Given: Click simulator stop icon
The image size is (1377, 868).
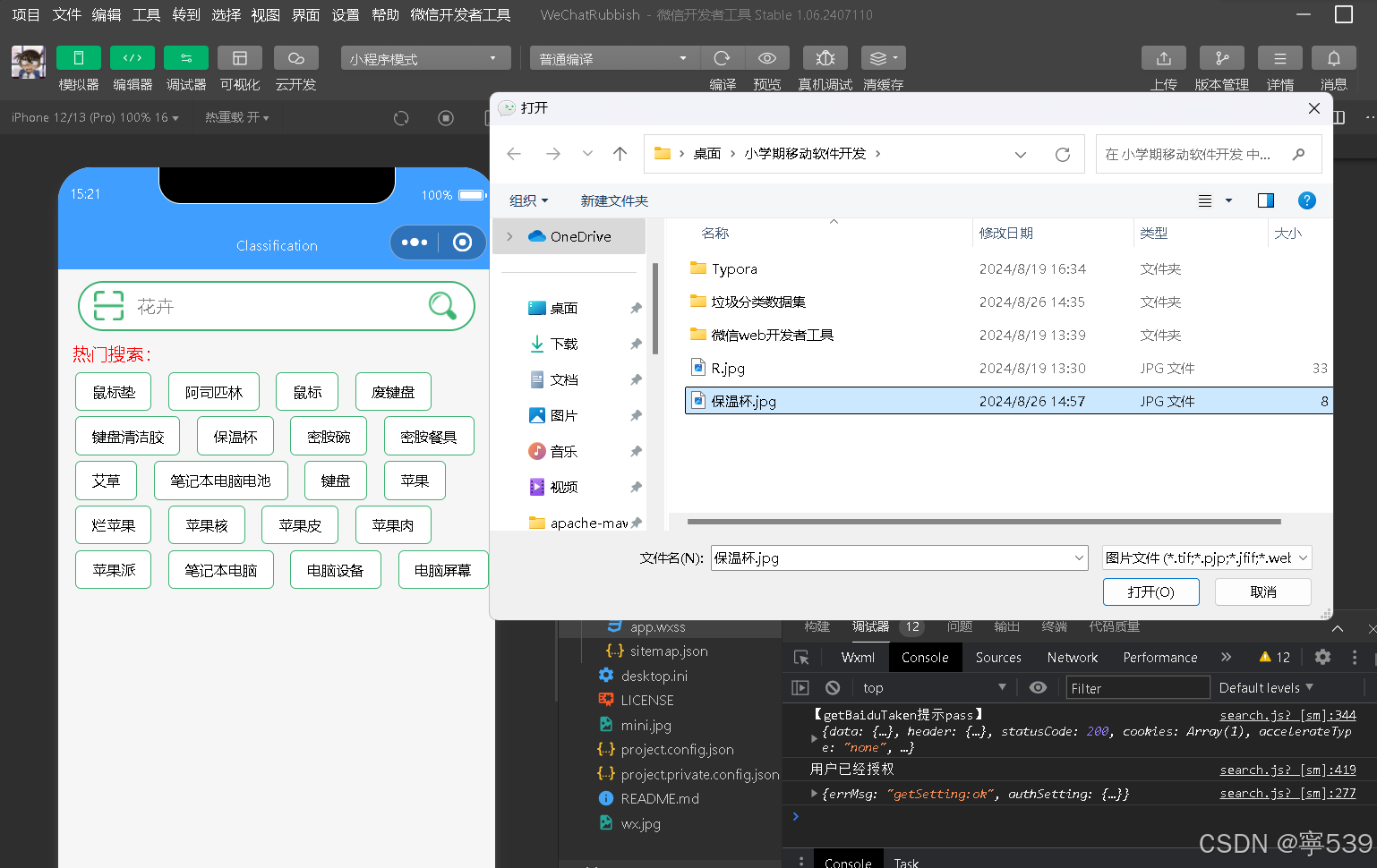Looking at the screenshot, I should pyautogui.click(x=446, y=118).
